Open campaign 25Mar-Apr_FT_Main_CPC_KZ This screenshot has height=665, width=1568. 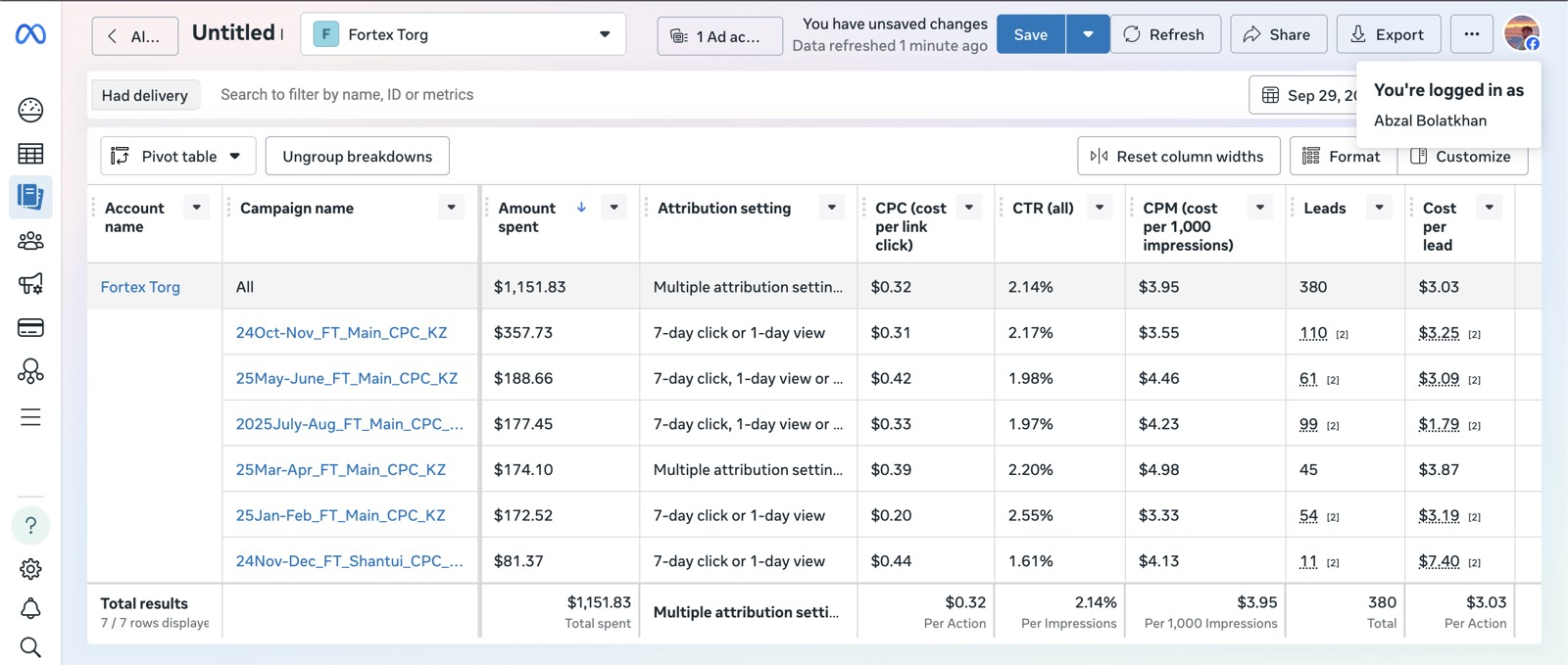pyautogui.click(x=341, y=470)
